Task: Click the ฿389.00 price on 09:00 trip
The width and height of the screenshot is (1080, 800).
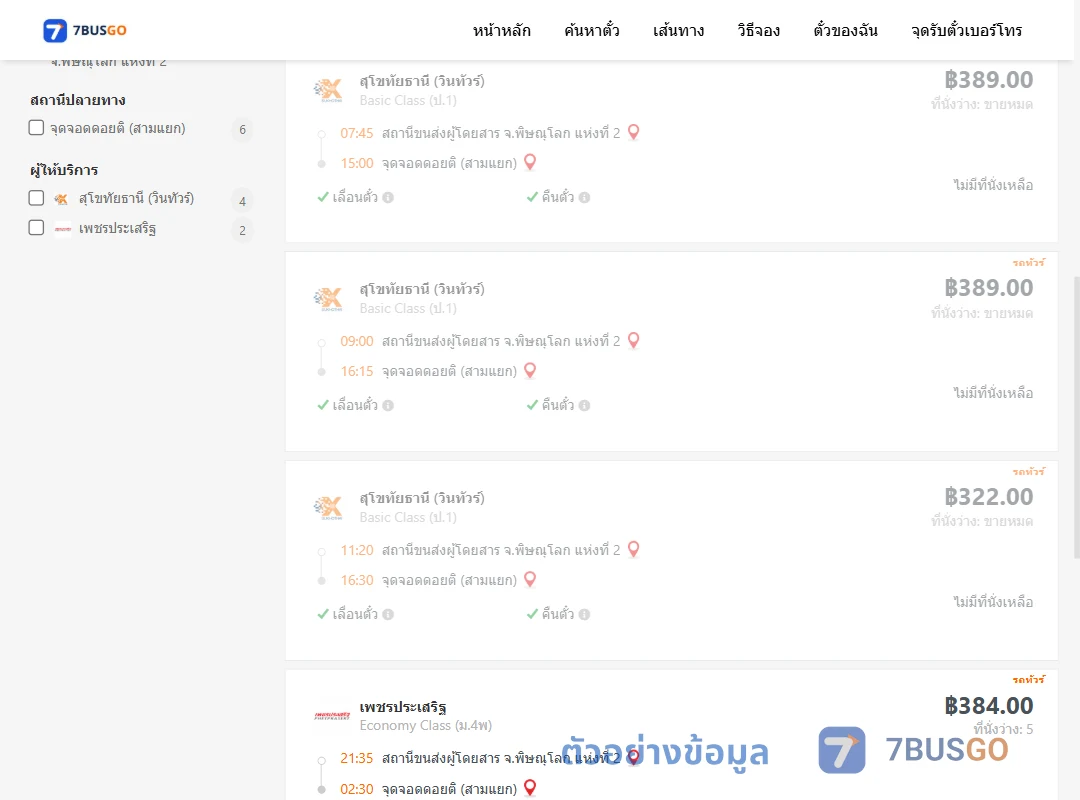Action: click(x=988, y=288)
